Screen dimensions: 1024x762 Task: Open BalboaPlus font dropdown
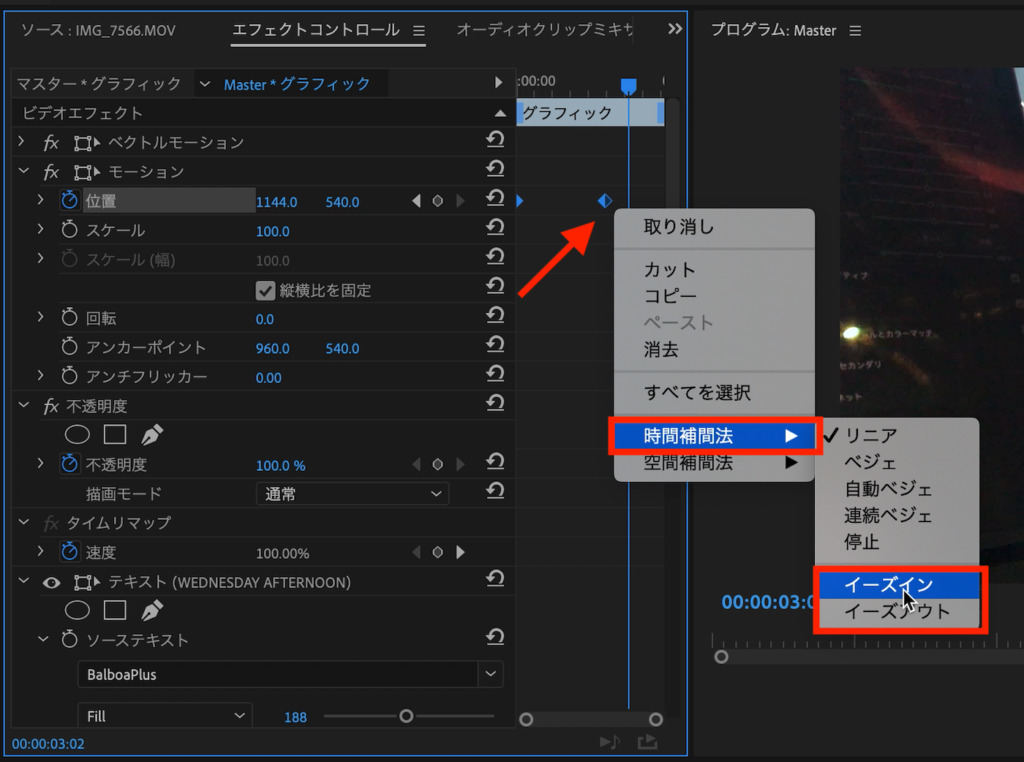[490, 674]
